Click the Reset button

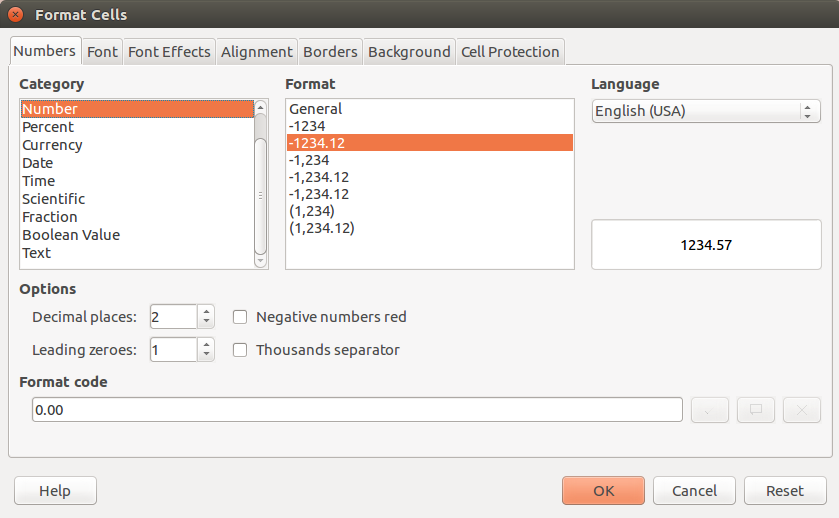pyautogui.click(x=785, y=491)
